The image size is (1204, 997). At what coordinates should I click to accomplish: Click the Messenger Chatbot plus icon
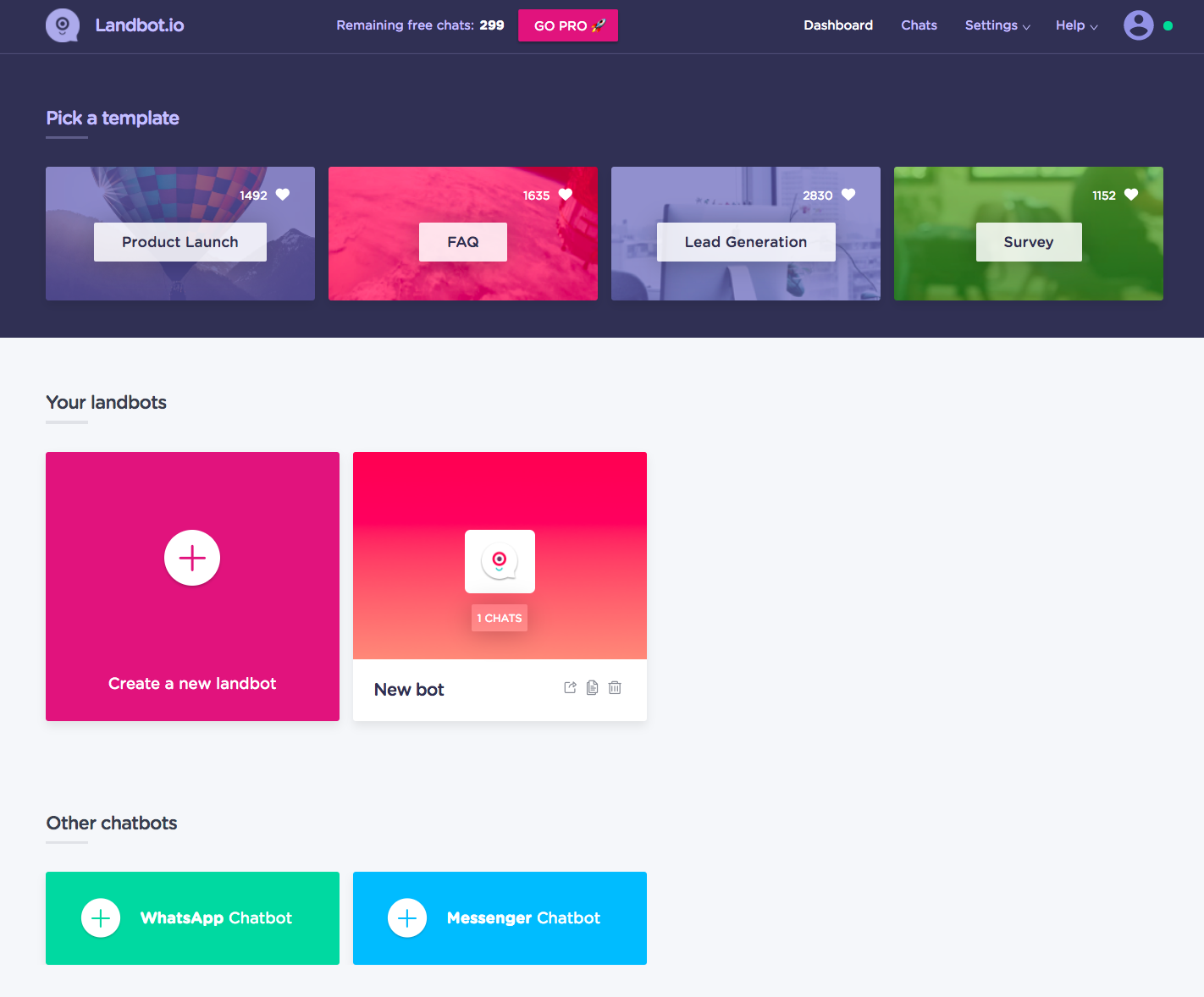tap(407, 918)
